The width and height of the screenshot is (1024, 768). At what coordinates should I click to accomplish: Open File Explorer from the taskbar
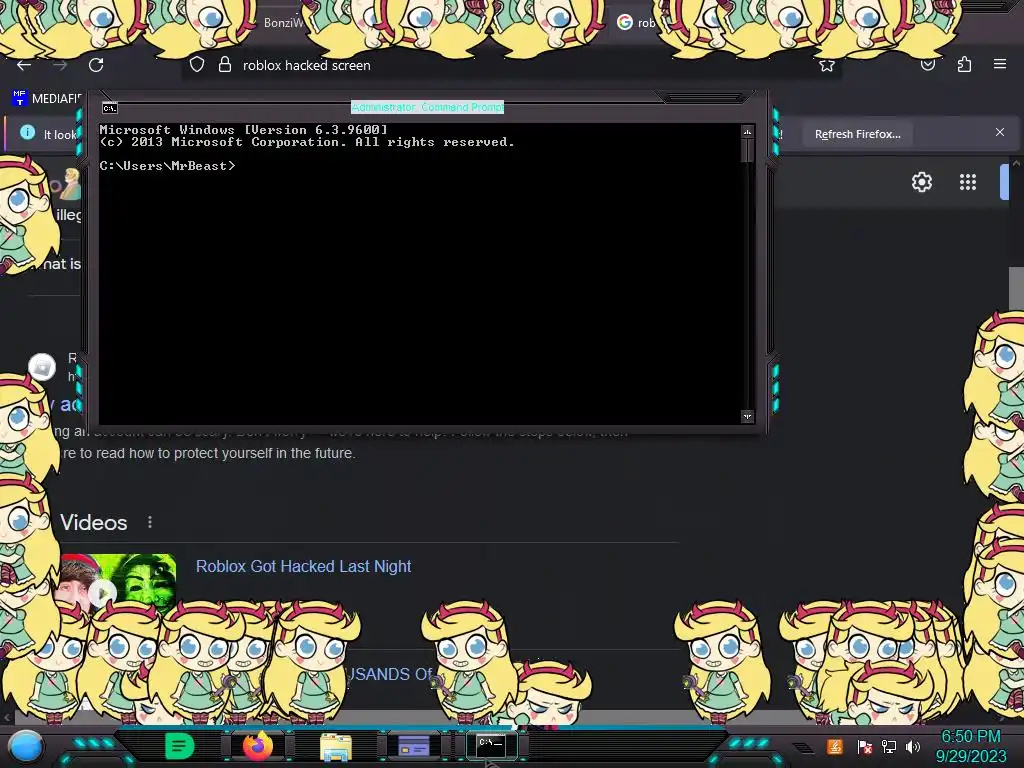coord(336,747)
